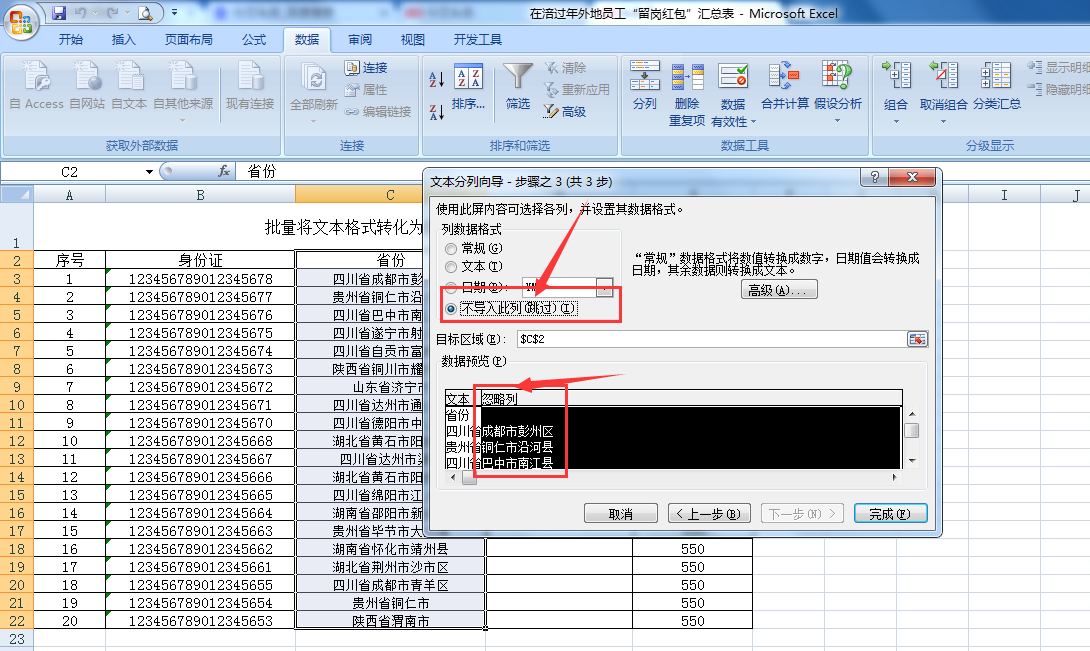Click the wizard help question mark button

tap(875, 177)
